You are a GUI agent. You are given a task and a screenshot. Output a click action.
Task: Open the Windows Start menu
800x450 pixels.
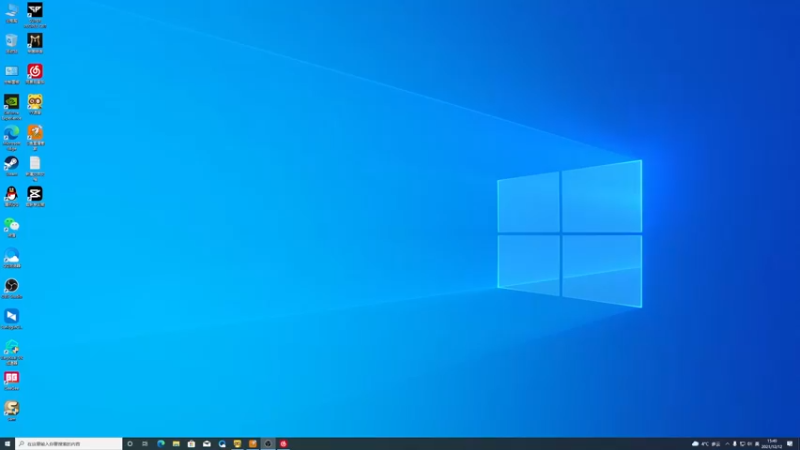7,444
